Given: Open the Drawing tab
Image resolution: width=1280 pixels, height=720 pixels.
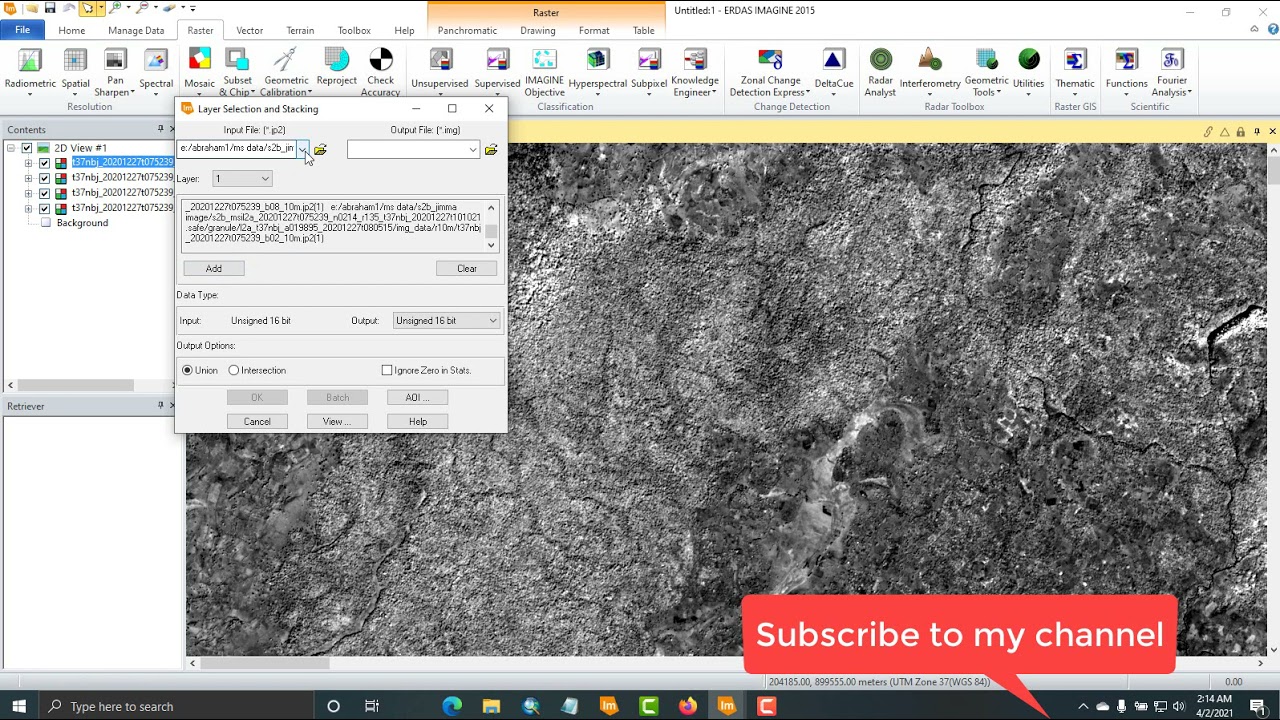Looking at the screenshot, I should pyautogui.click(x=538, y=30).
